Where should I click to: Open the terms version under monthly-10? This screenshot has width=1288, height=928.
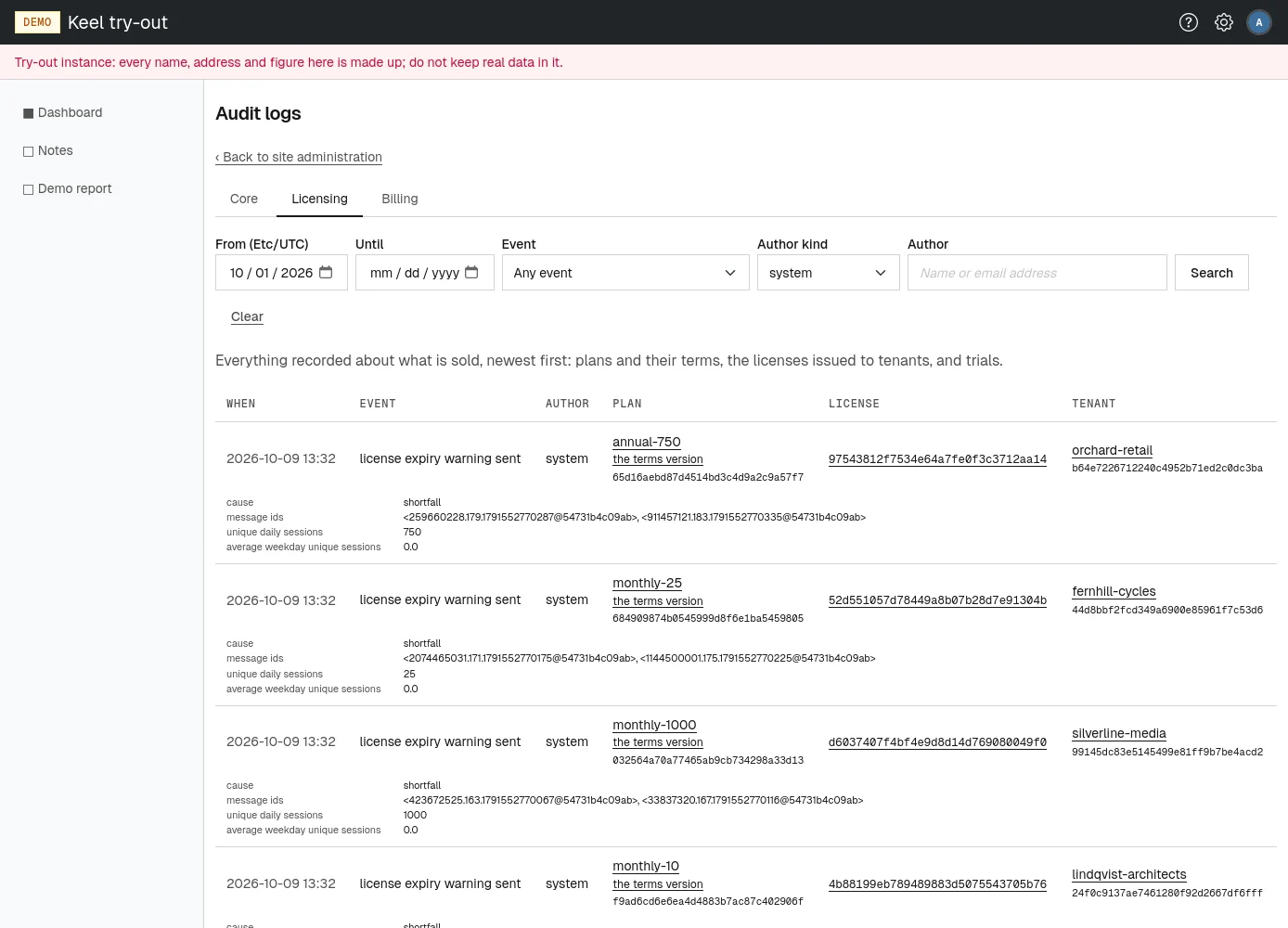pyautogui.click(x=658, y=884)
